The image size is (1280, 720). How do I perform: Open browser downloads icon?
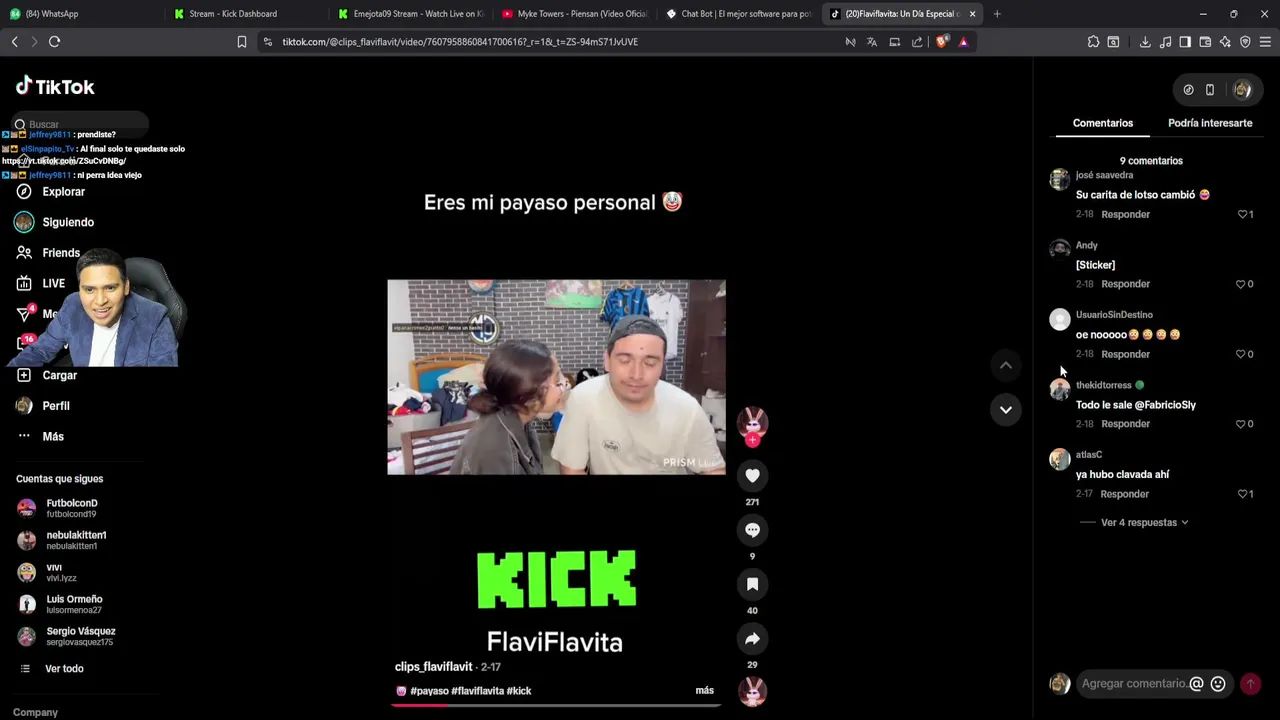pyautogui.click(x=1145, y=42)
